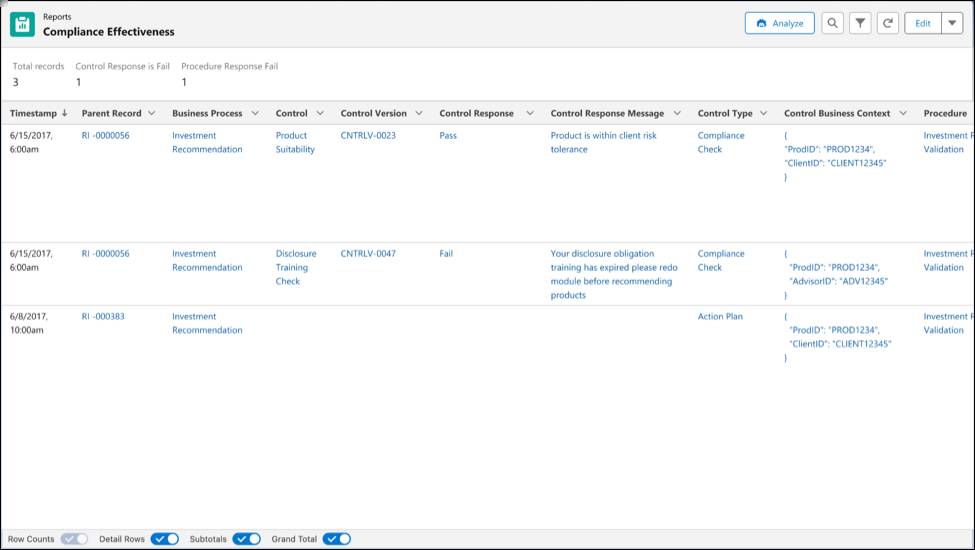The image size is (975, 550).
Task: Click the Disclosure Training Check control link
Action: pos(296,267)
